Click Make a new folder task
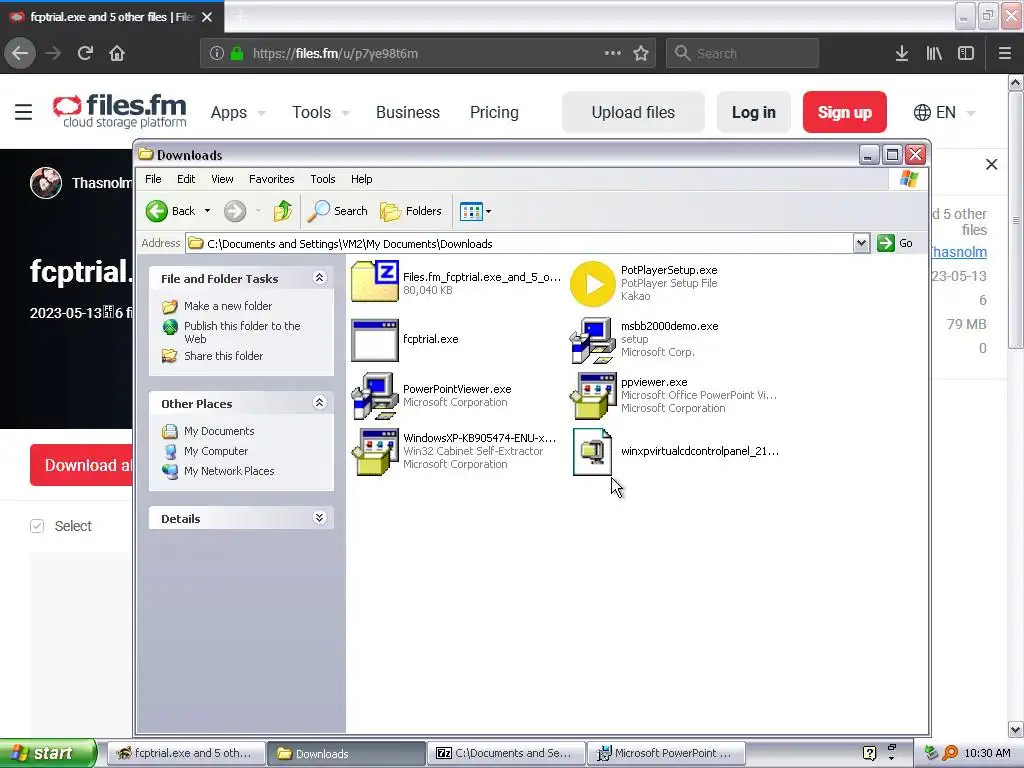The height and width of the screenshot is (768, 1024). [228, 306]
